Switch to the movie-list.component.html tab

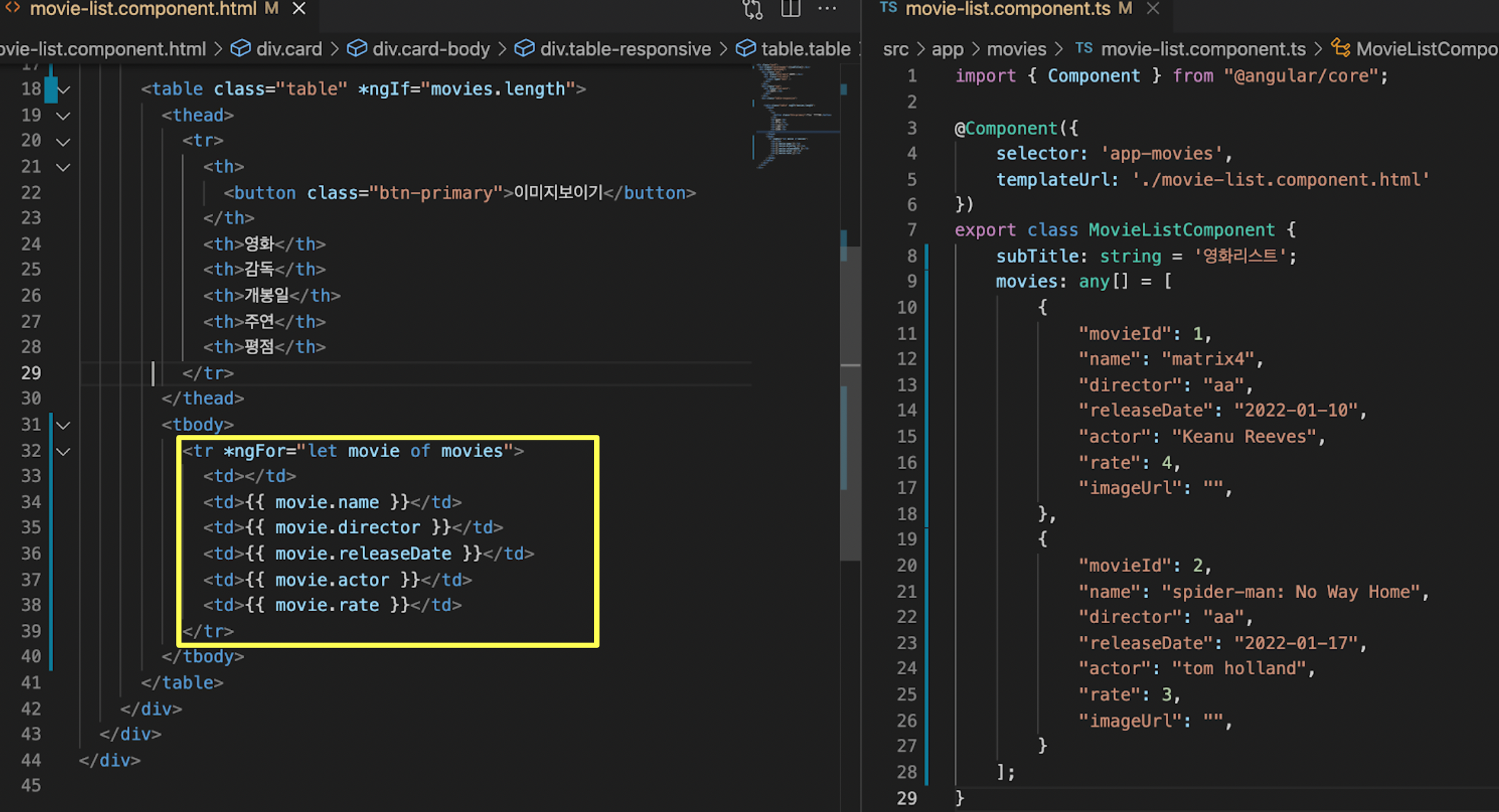click(x=143, y=9)
